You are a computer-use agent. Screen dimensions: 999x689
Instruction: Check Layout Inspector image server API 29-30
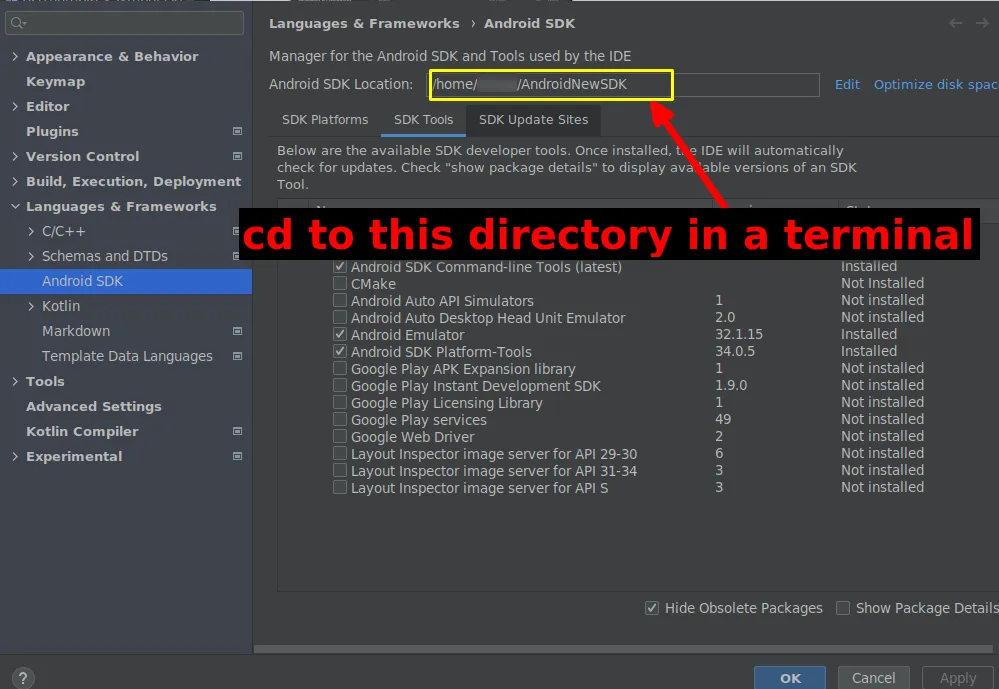(340, 453)
